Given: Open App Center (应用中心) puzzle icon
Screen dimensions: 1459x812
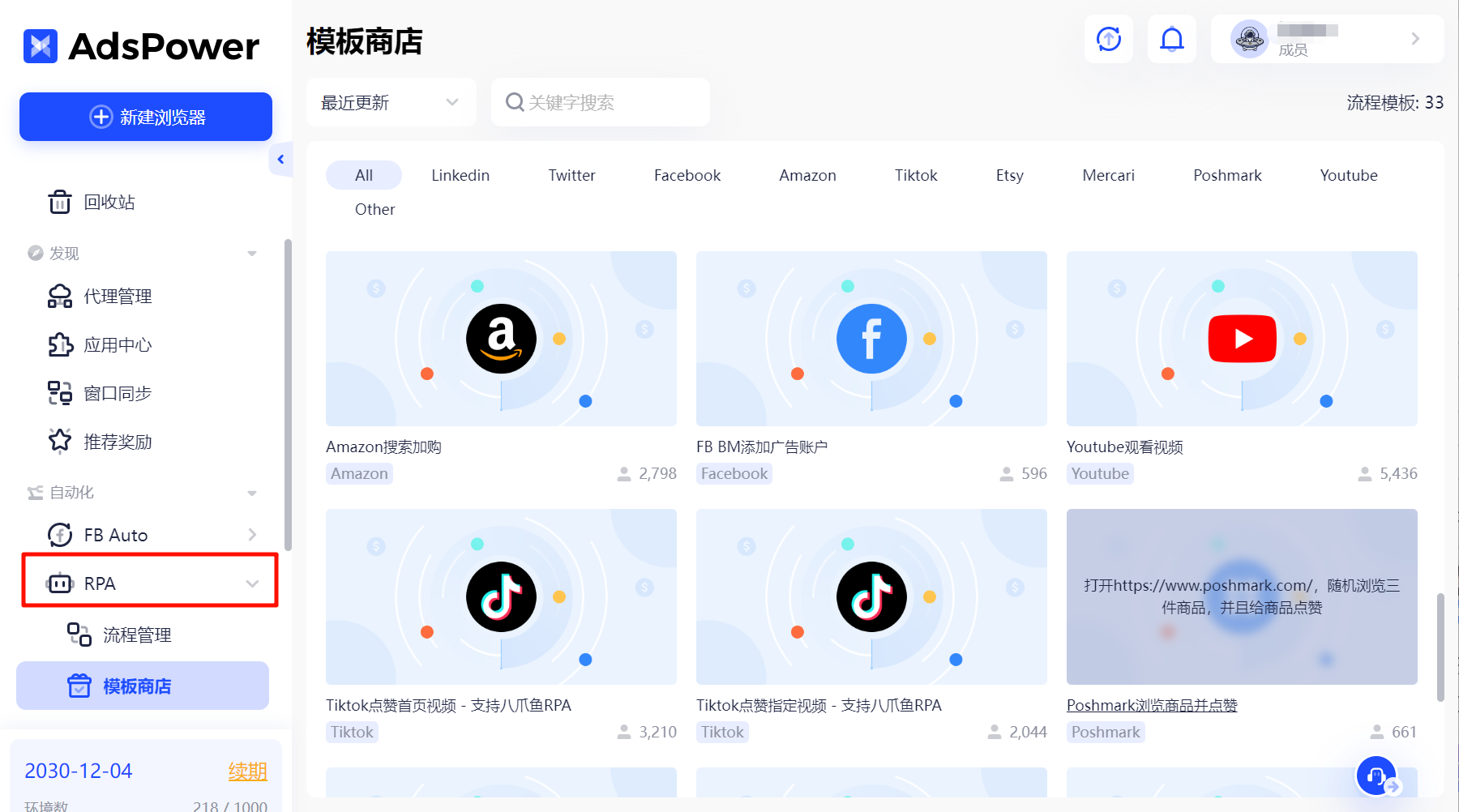Looking at the screenshot, I should point(60,345).
